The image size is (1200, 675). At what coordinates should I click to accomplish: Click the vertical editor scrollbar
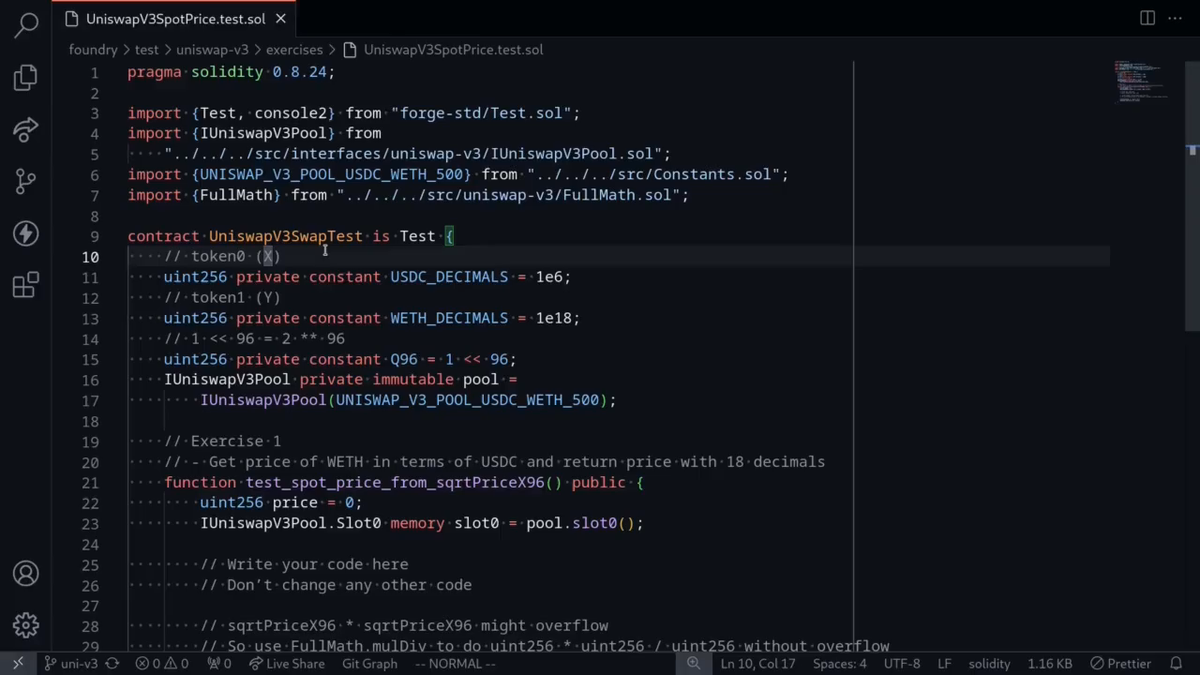(1192, 196)
